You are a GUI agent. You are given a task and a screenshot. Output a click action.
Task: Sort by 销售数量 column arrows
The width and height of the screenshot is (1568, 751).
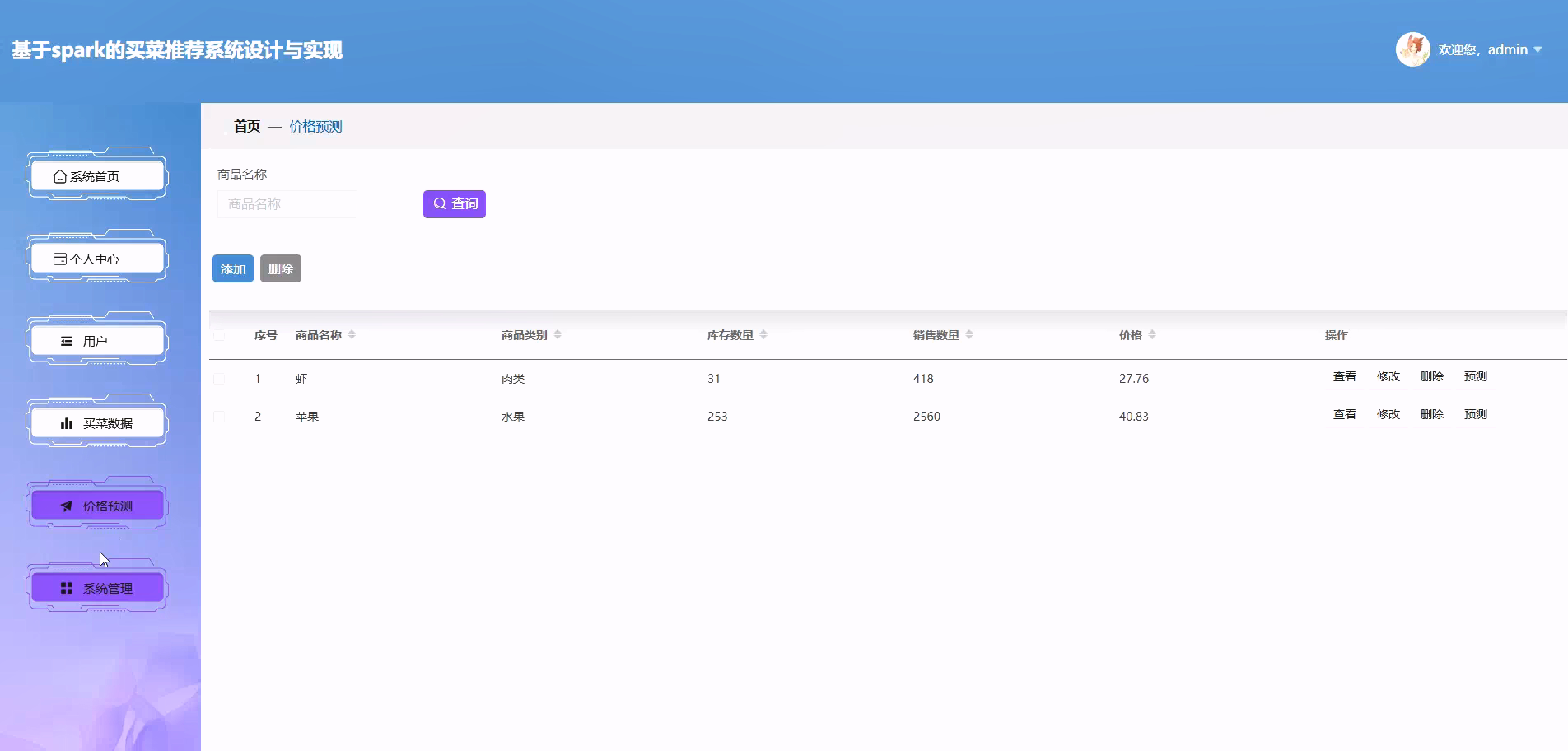point(969,335)
